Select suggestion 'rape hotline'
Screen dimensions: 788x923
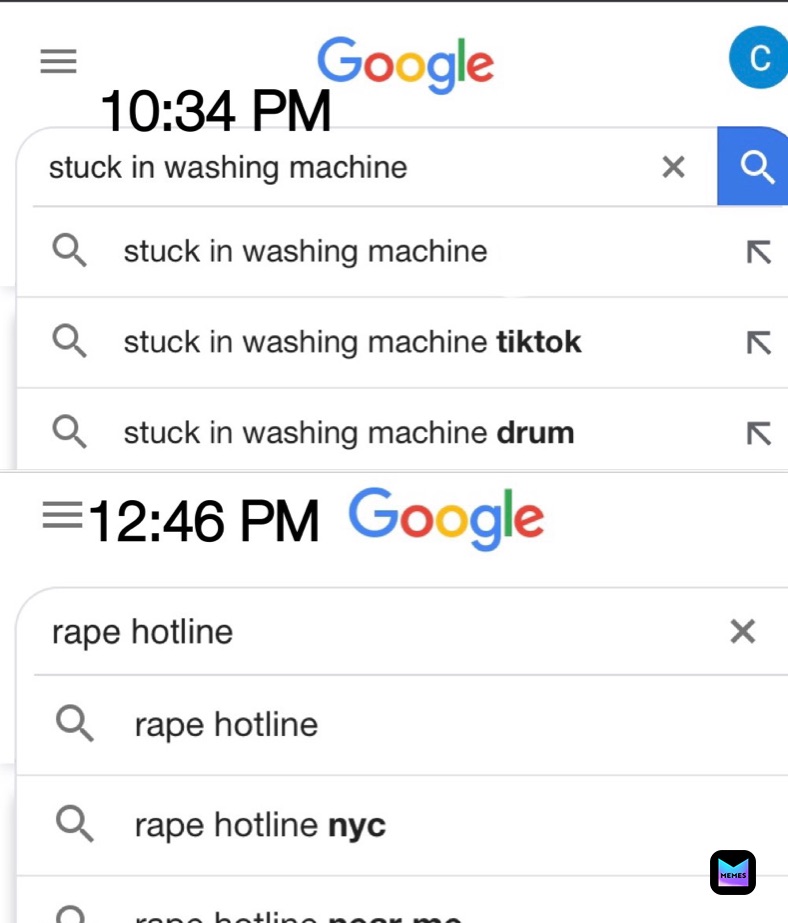click(402, 725)
